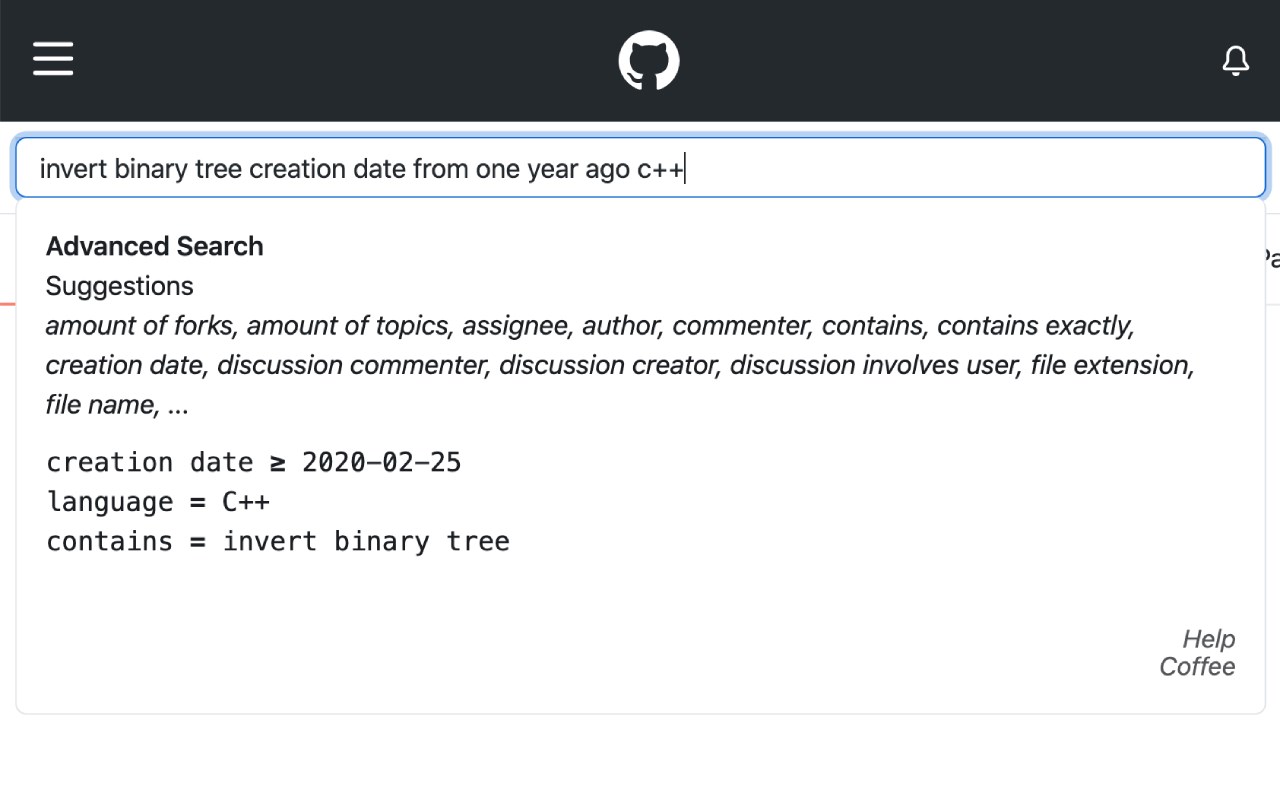This screenshot has width=1280, height=800.
Task: Select the 'language = C++' parsed filter
Action: point(158,502)
